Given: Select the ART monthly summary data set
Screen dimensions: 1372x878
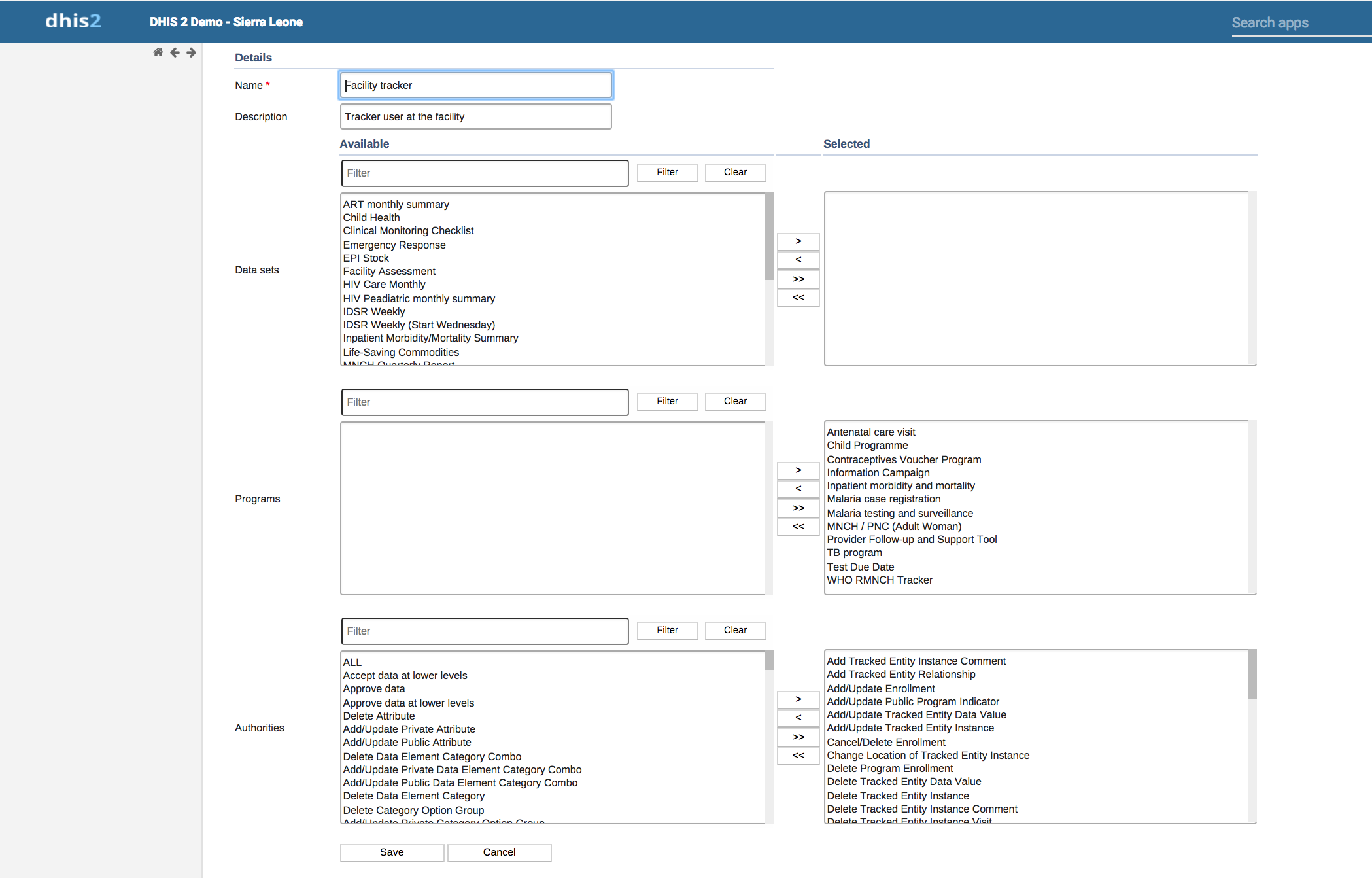Looking at the screenshot, I should tap(396, 204).
